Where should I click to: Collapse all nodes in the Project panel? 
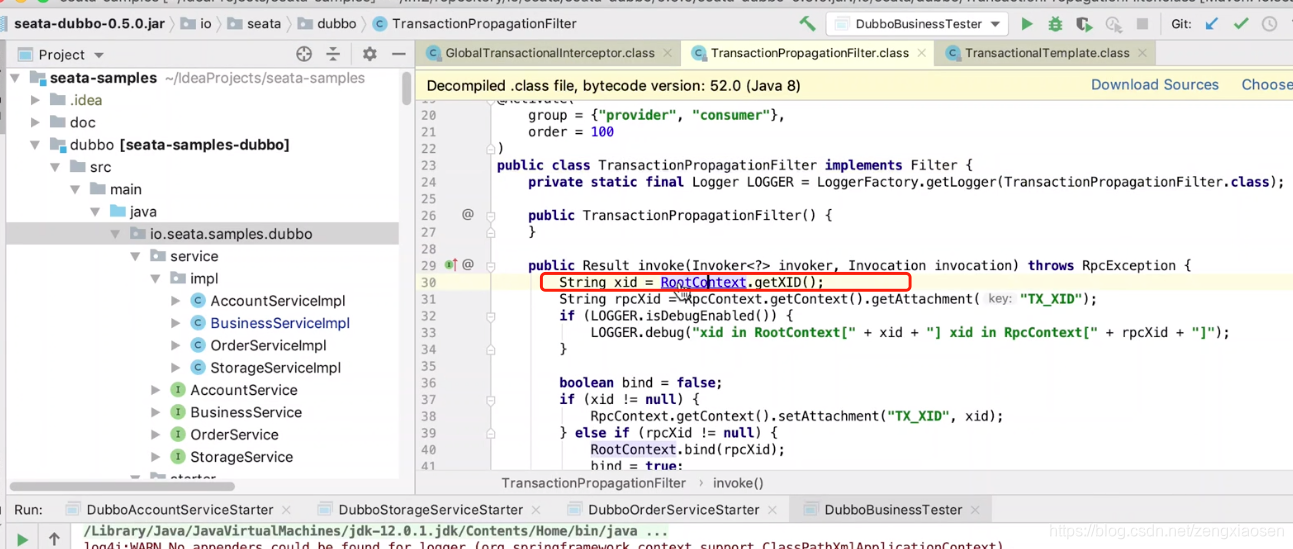point(333,54)
